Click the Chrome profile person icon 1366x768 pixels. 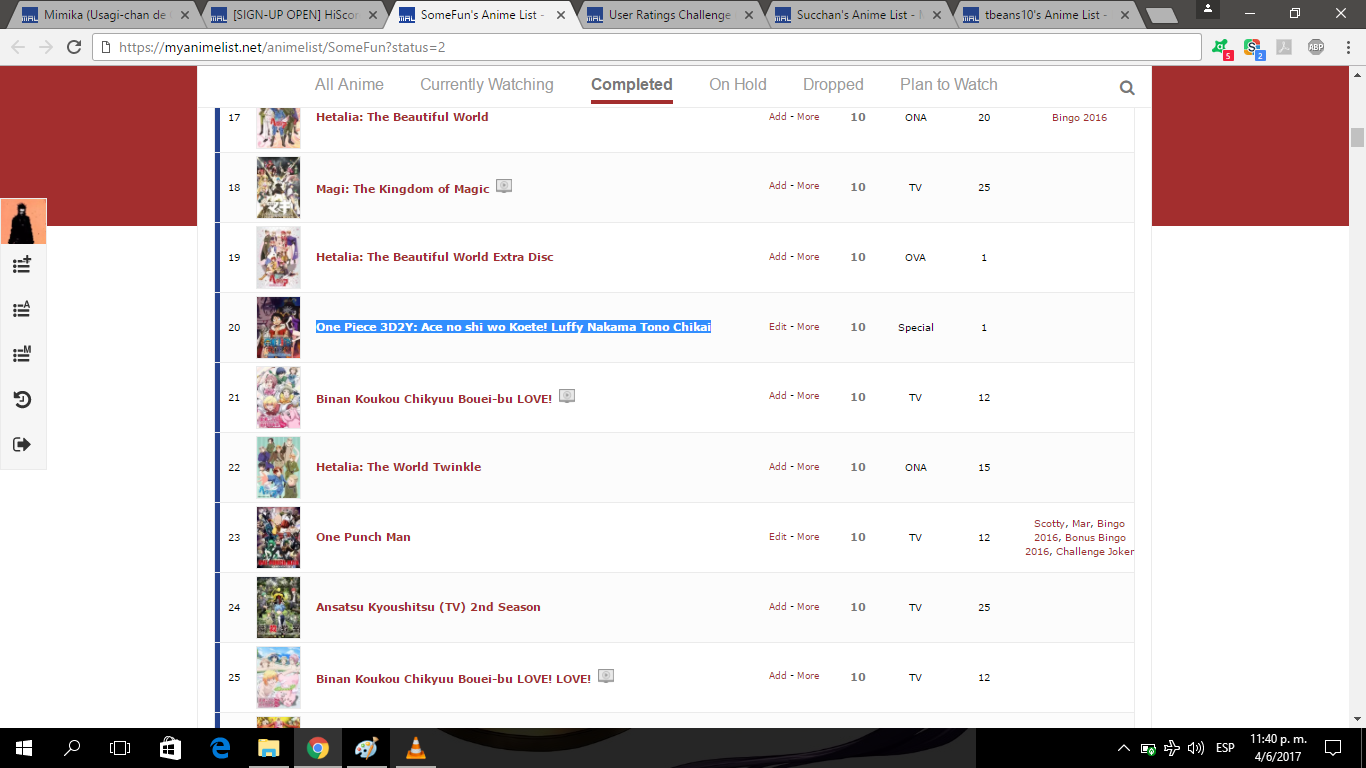point(1206,10)
